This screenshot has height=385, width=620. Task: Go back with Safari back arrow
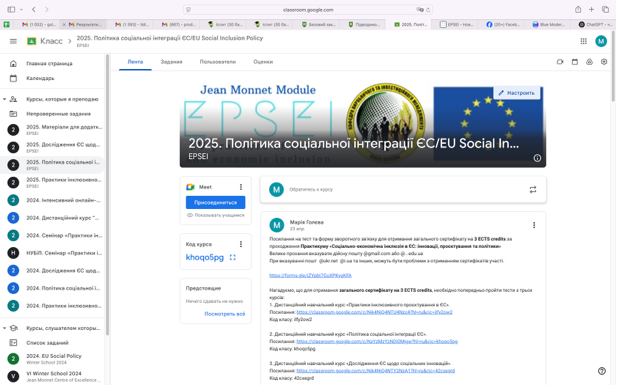pos(34,9)
